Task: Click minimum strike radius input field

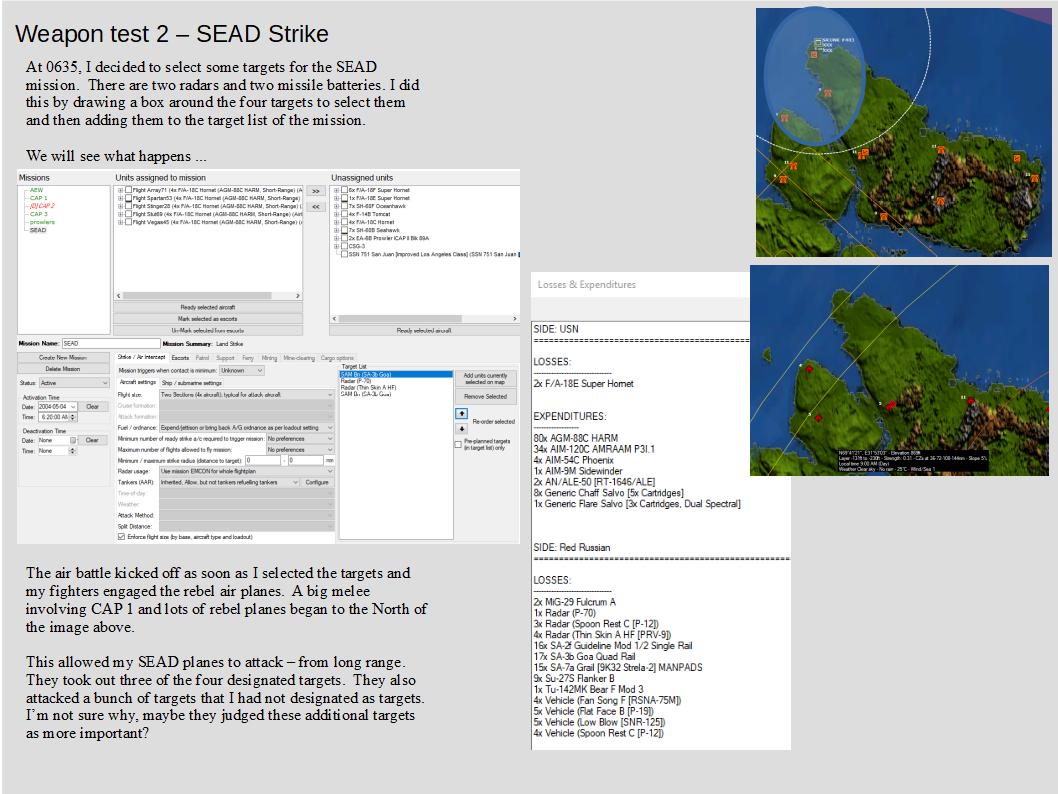Action: tap(262, 460)
